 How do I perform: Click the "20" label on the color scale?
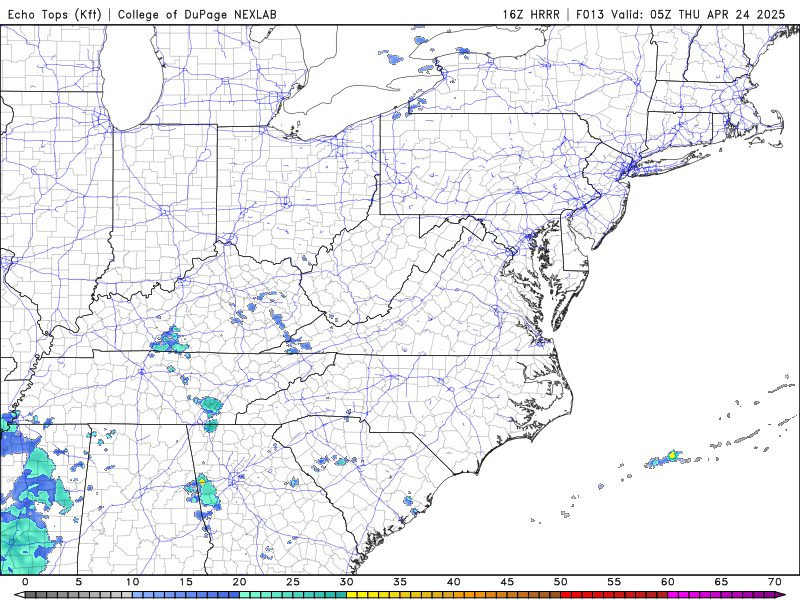[x=239, y=582]
